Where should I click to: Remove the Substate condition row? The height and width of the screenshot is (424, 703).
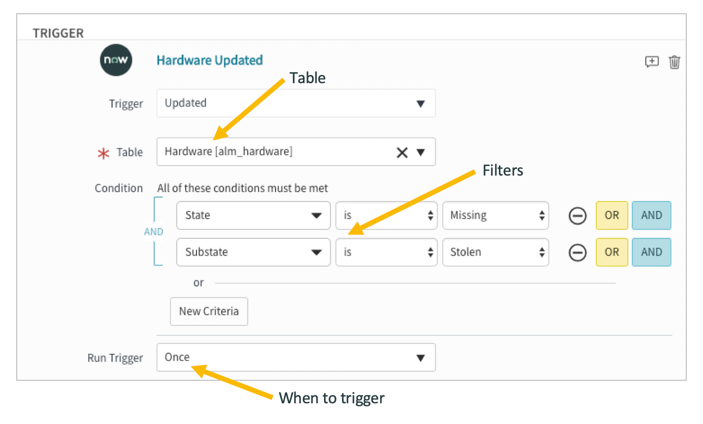[577, 252]
